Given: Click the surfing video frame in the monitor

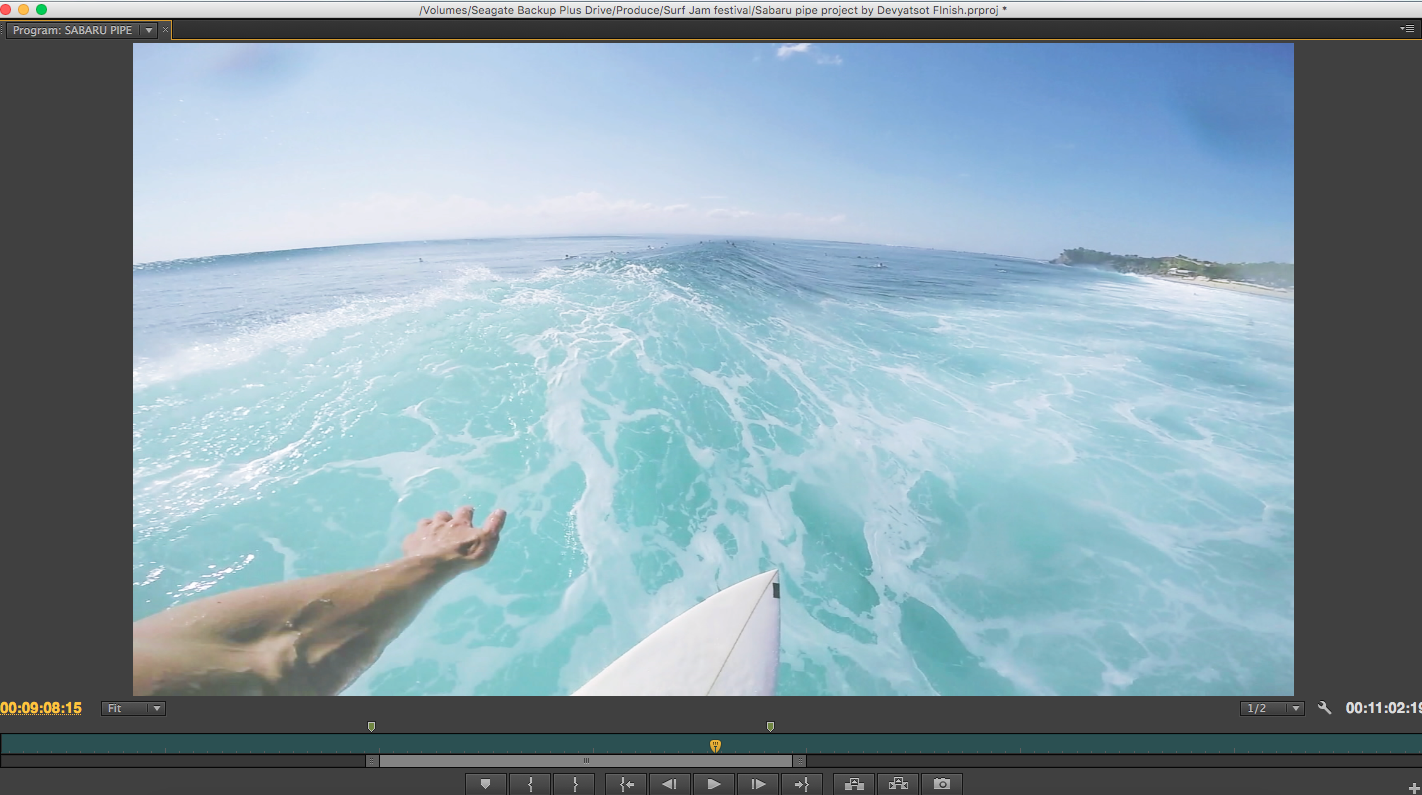Looking at the screenshot, I should pos(713,369).
